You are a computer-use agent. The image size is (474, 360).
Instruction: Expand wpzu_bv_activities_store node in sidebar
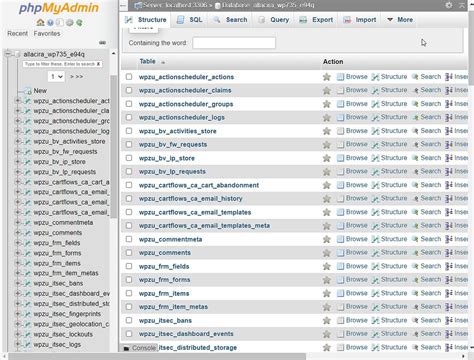point(18,141)
